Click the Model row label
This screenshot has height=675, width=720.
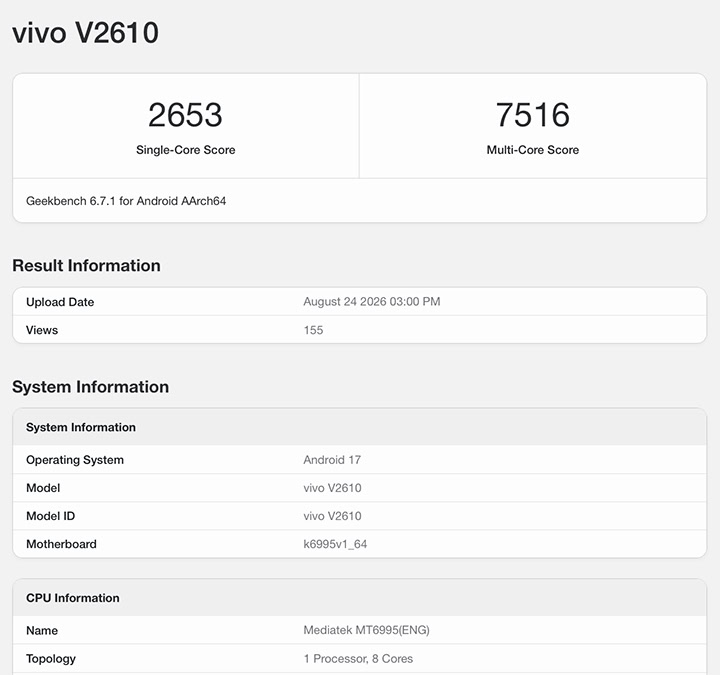coord(43,488)
